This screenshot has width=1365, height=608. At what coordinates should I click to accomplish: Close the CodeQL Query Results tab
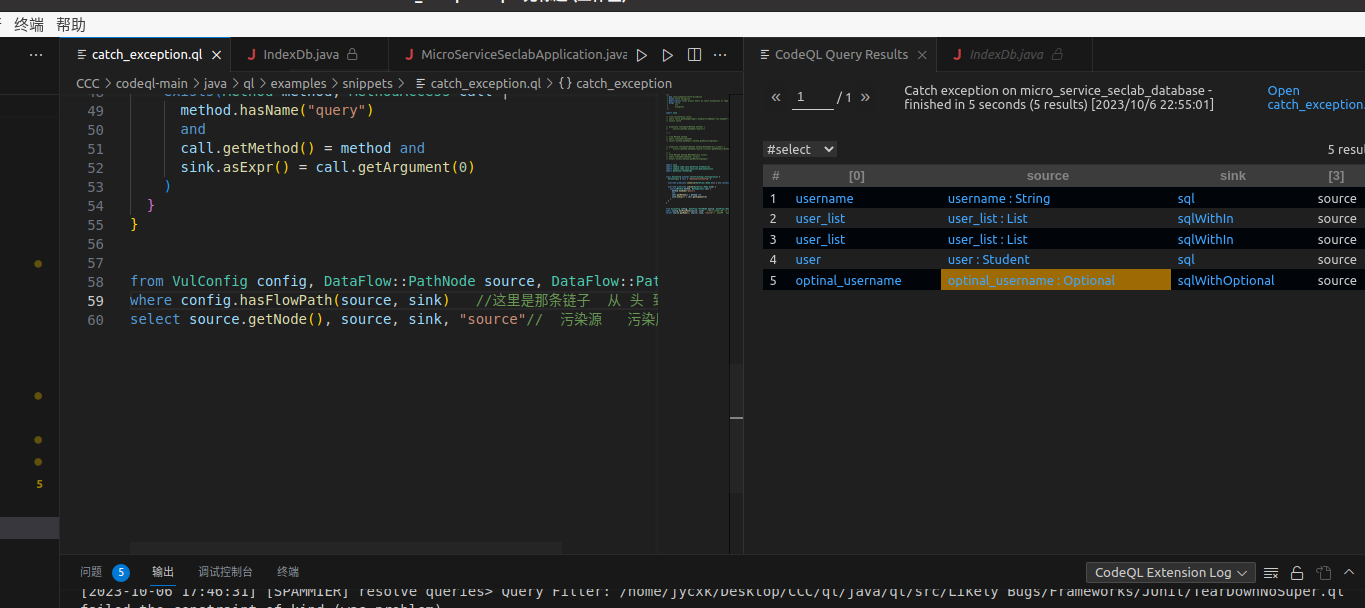[922, 55]
